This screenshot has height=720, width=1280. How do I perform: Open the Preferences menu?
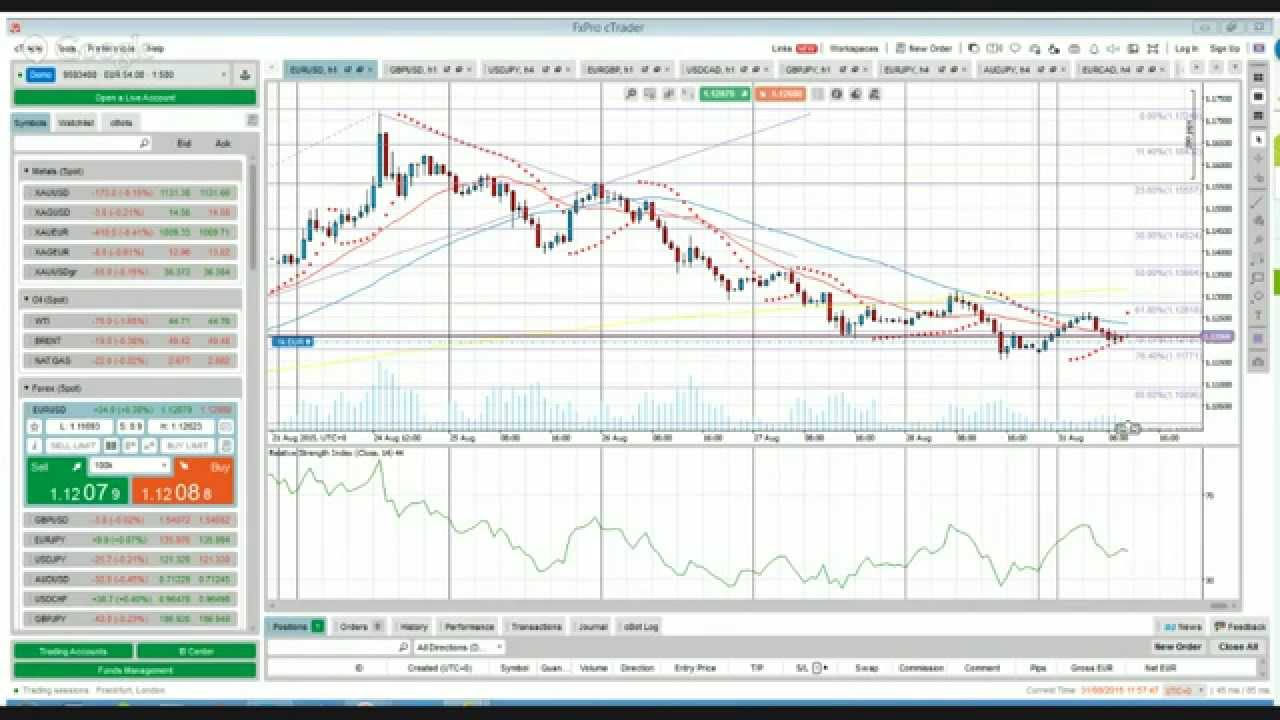point(112,48)
